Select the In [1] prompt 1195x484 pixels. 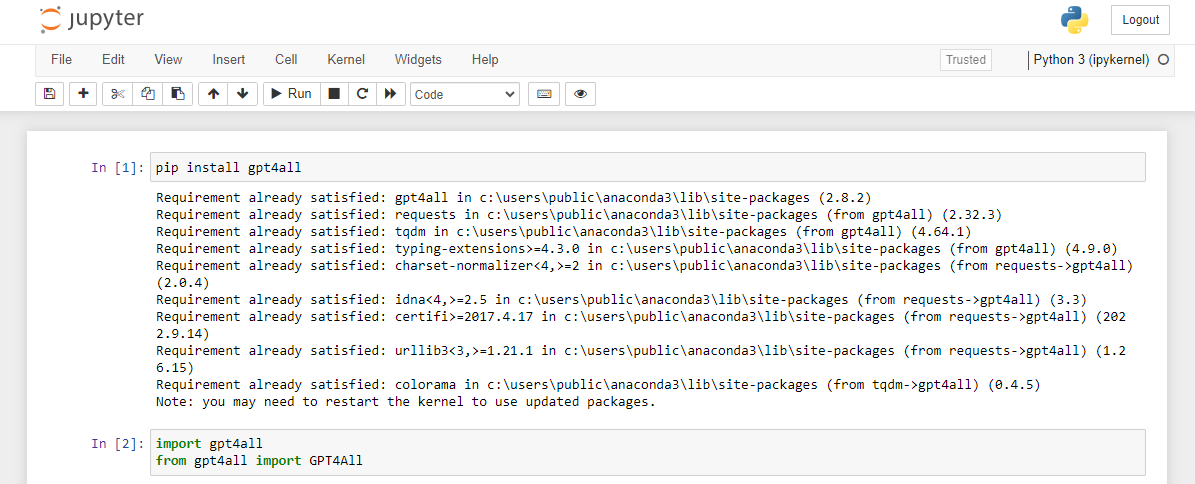tap(117, 168)
